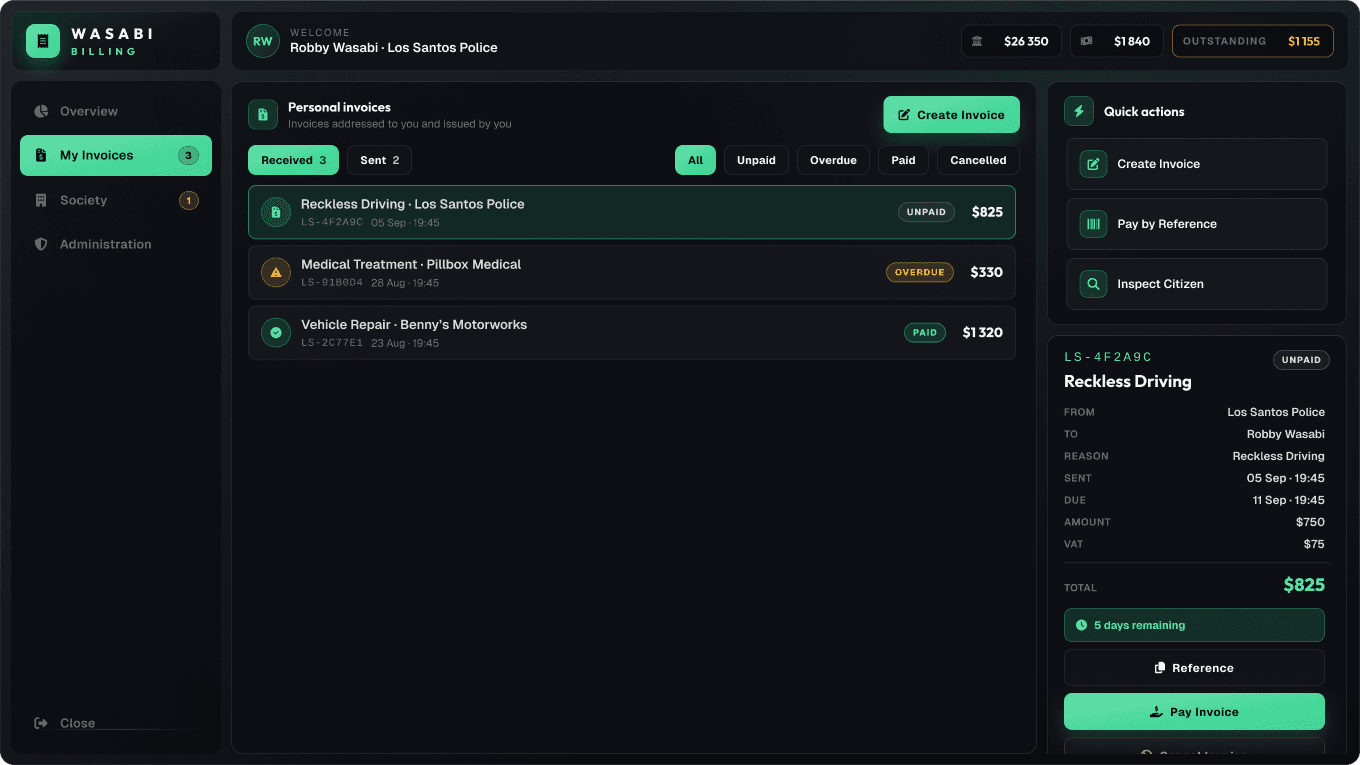Filter invoices by Unpaid
This screenshot has width=1360, height=765.
[x=756, y=160]
